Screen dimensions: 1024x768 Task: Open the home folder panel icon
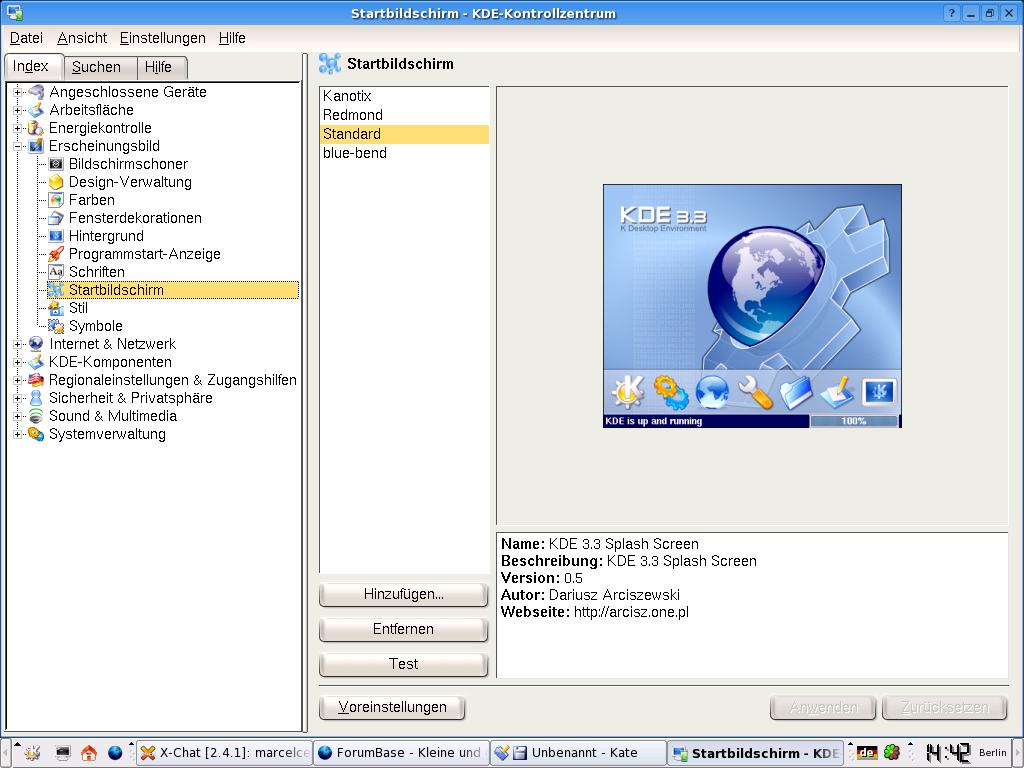(89, 753)
